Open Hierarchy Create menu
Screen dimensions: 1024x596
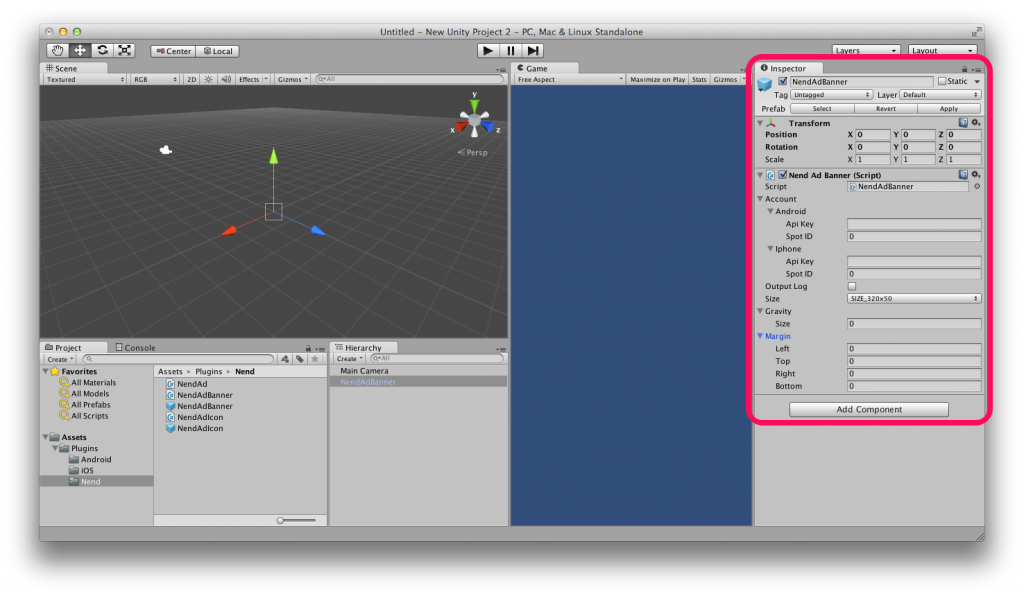click(x=349, y=358)
